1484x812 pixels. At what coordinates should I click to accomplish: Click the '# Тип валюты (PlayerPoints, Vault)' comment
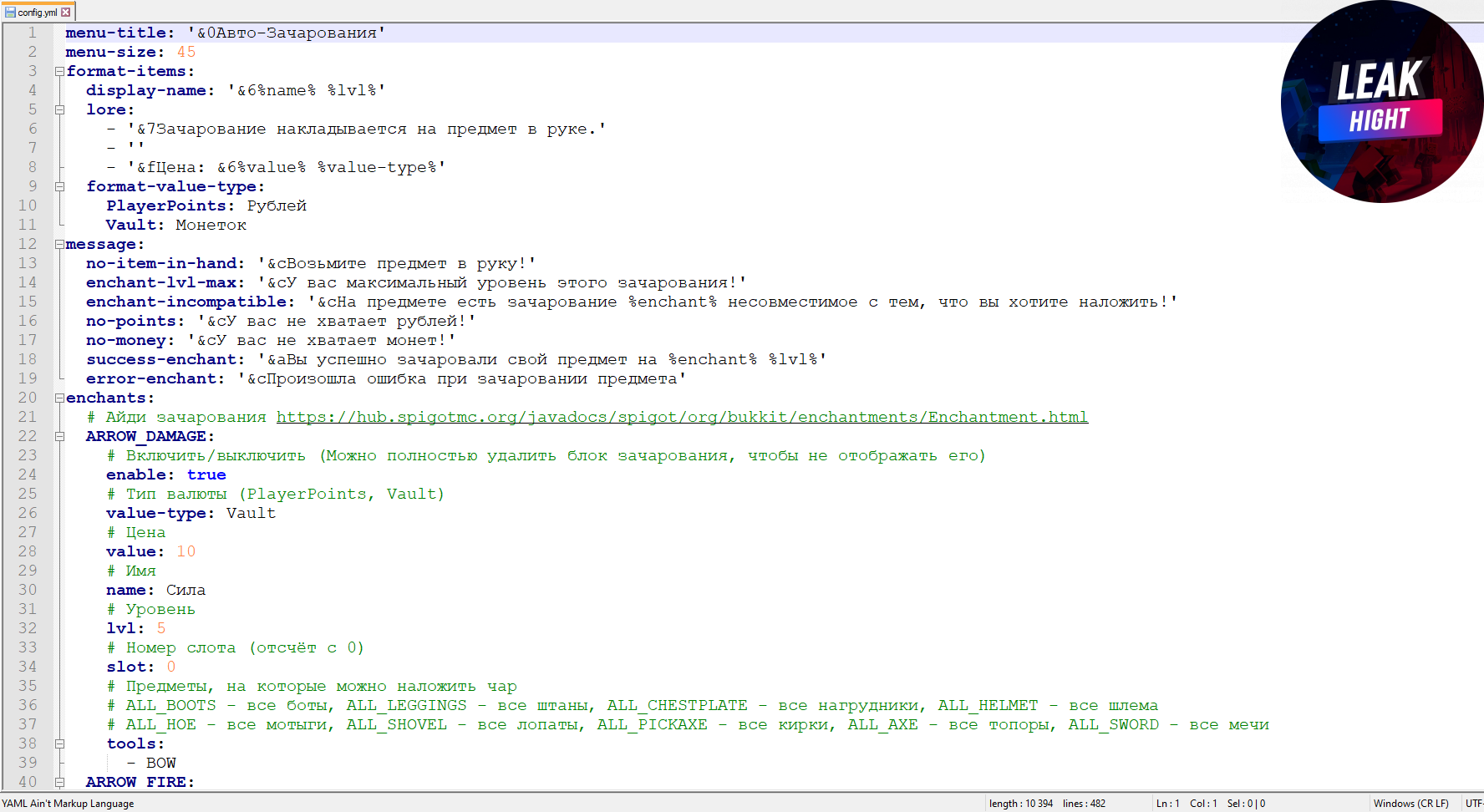[275, 494]
